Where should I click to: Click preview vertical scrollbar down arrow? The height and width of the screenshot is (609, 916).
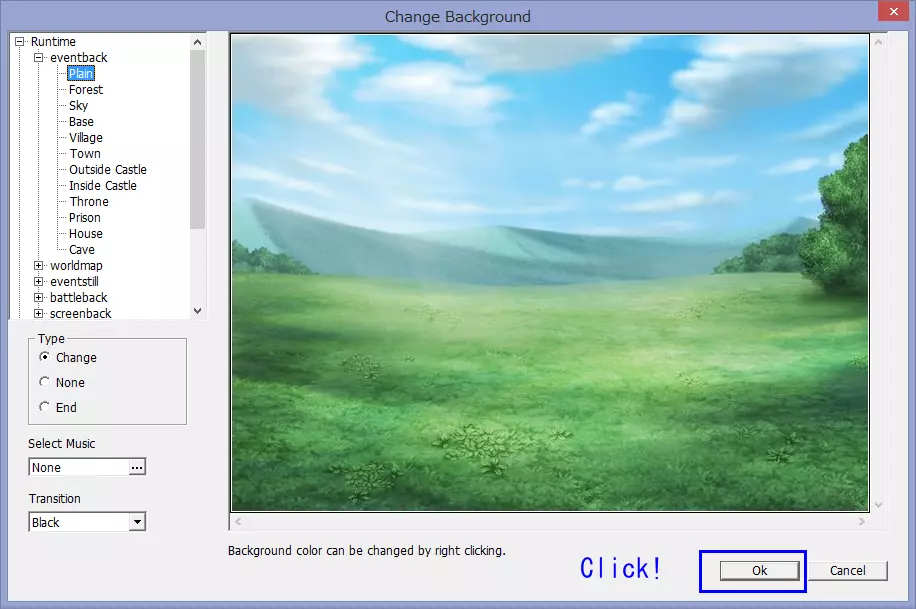pos(878,504)
